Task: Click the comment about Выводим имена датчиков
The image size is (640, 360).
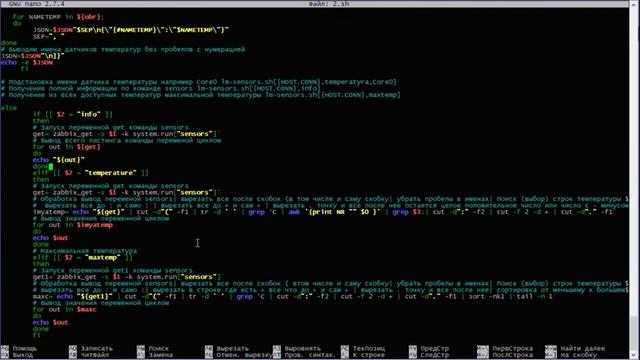Action: (123, 49)
